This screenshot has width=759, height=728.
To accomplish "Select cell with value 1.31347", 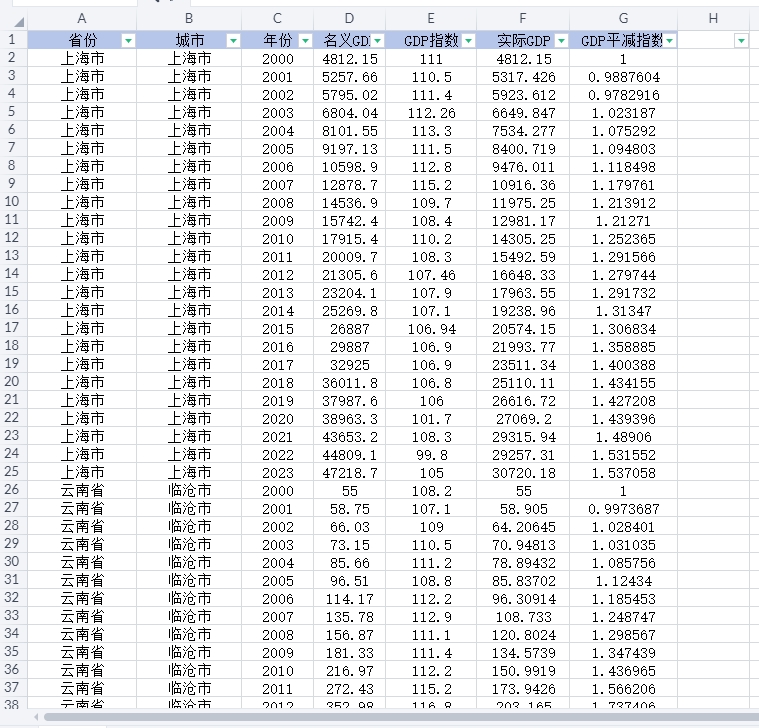I will 623,310.
